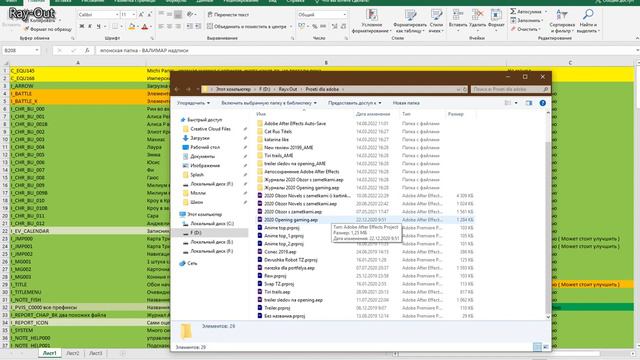640x360 pixels.
Task: Toggle underline formatting in Excel ribbon
Action: point(98,27)
